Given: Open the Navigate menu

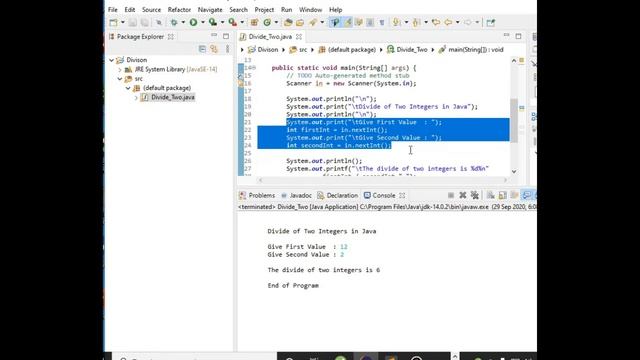Looking at the screenshot, I should click(x=210, y=9).
